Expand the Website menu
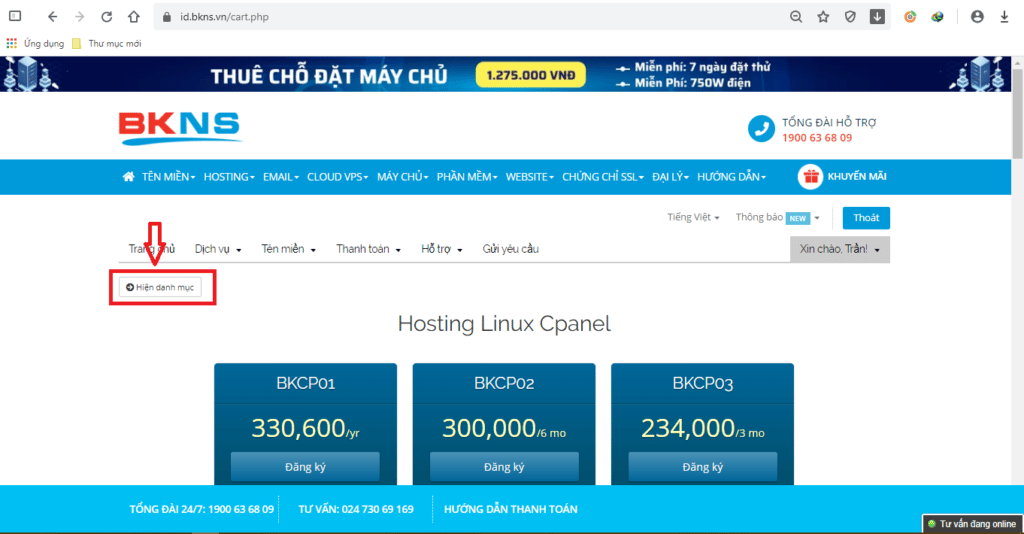1024x534 pixels. point(530,177)
